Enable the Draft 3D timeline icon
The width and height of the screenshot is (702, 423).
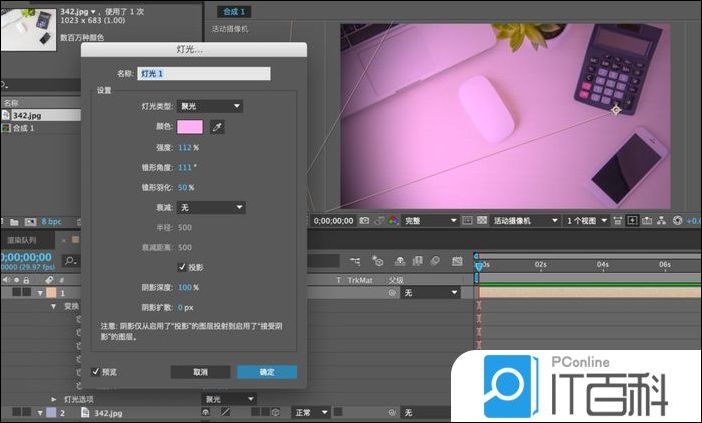(377, 261)
